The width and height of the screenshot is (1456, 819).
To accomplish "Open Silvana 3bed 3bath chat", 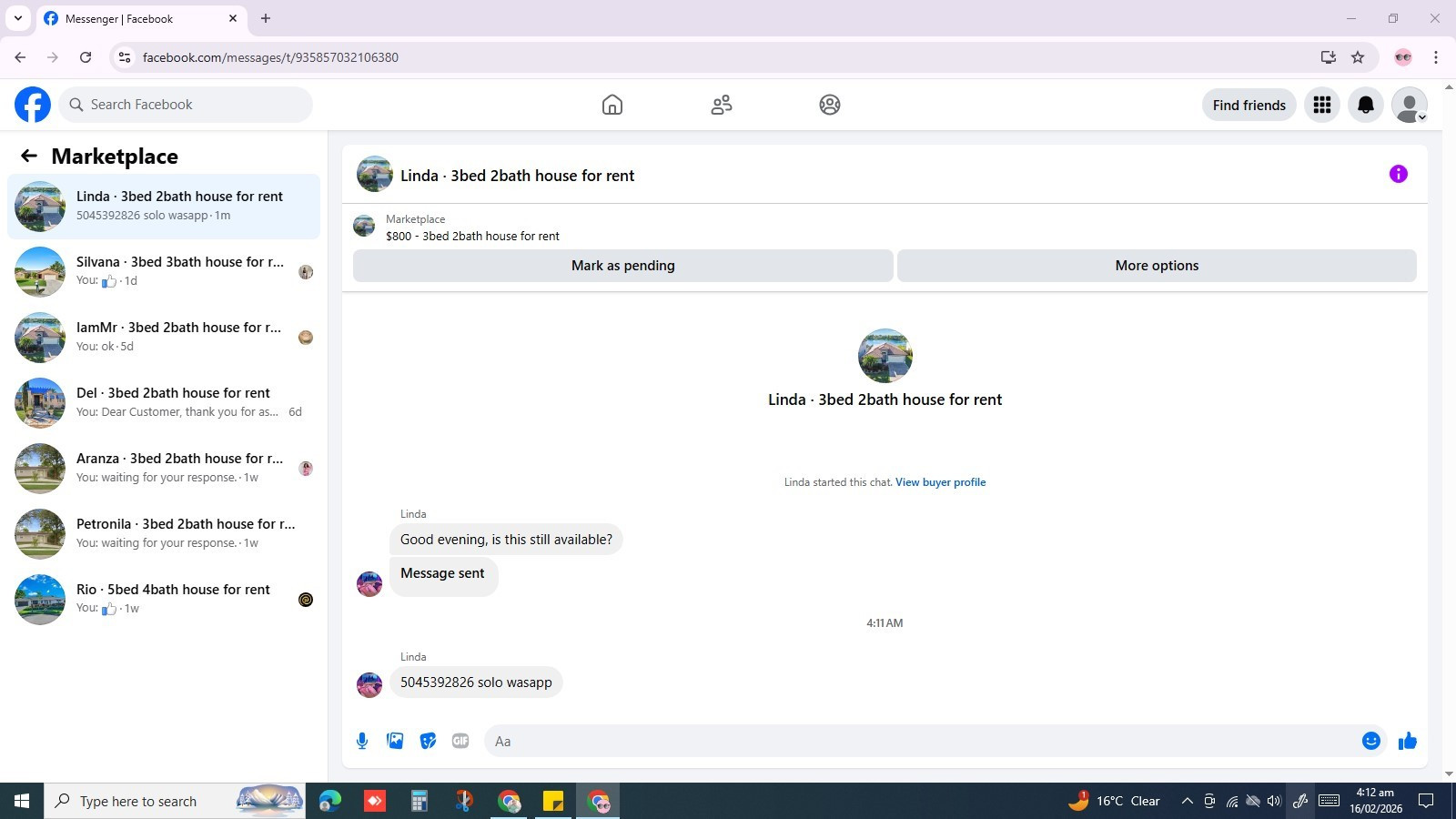I will pos(164,272).
